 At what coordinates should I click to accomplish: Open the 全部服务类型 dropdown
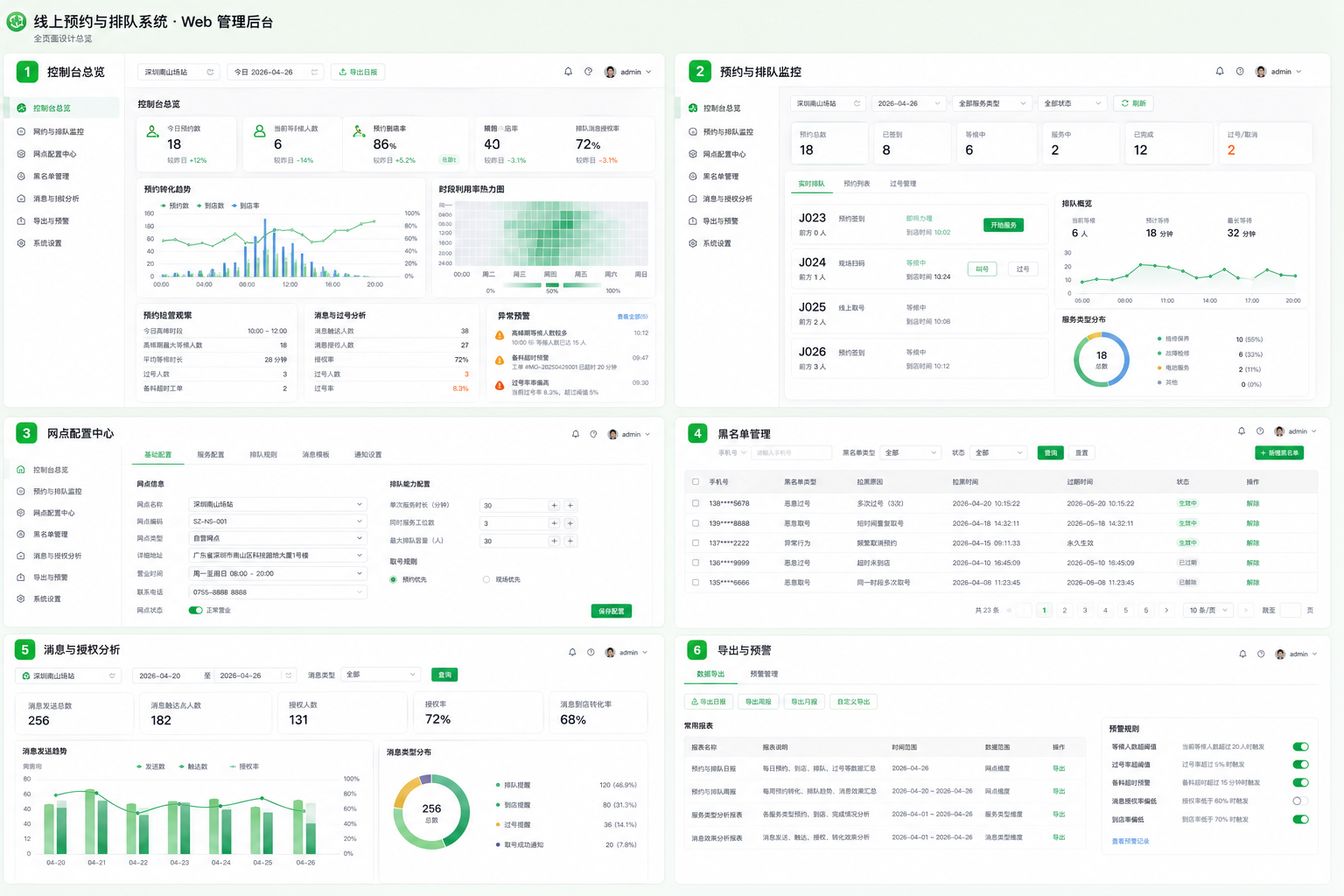click(991, 103)
